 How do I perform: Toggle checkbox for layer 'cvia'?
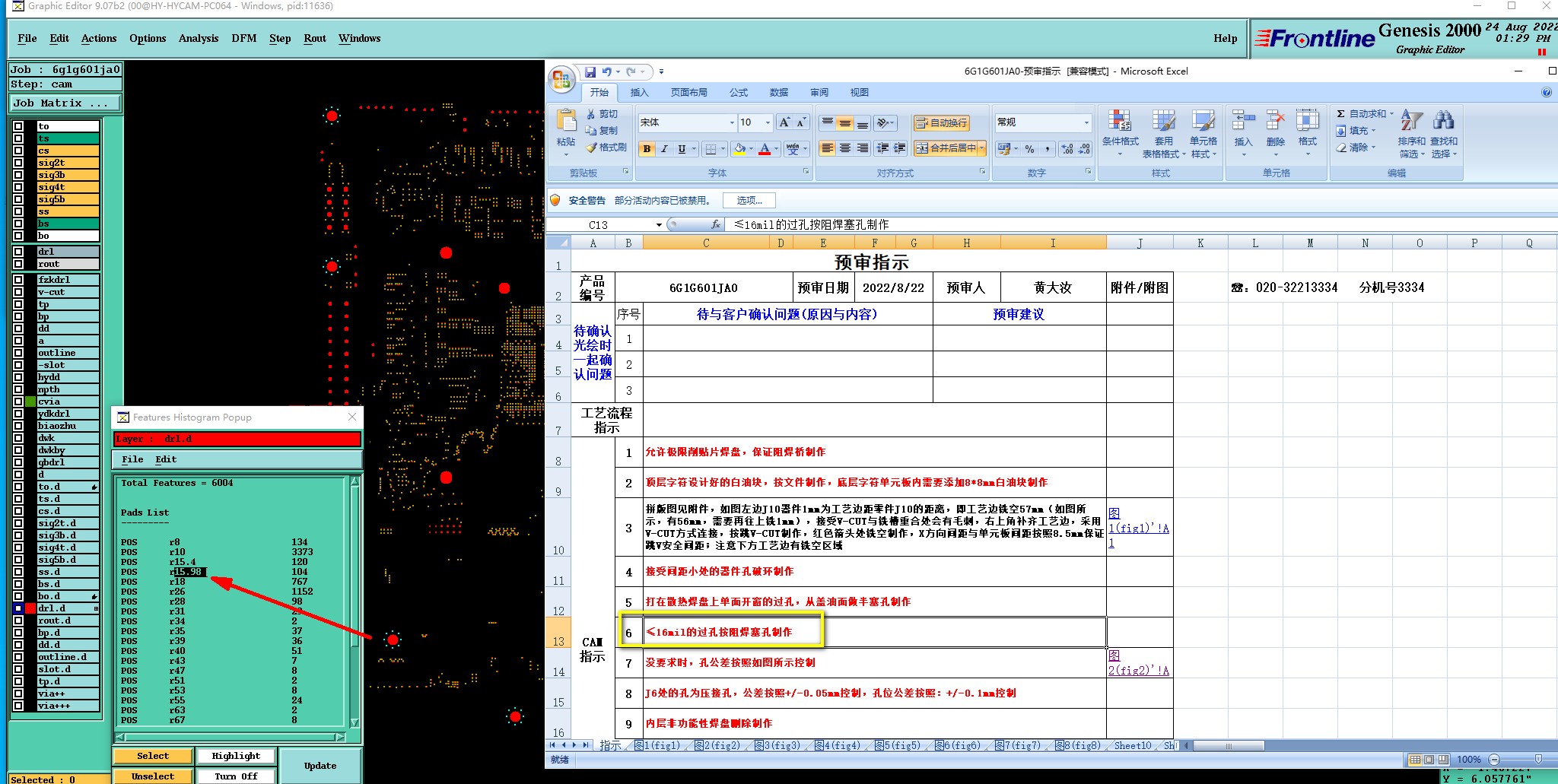[18, 402]
